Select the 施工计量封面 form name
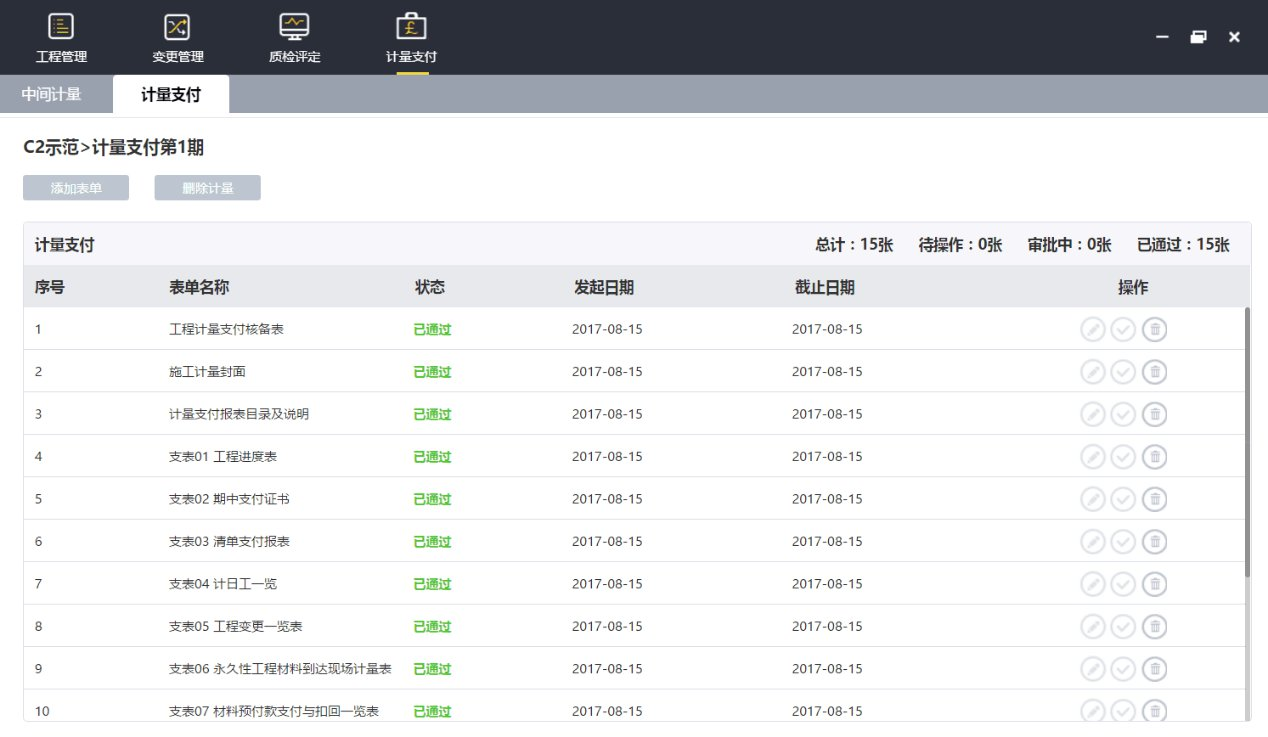 coord(207,372)
